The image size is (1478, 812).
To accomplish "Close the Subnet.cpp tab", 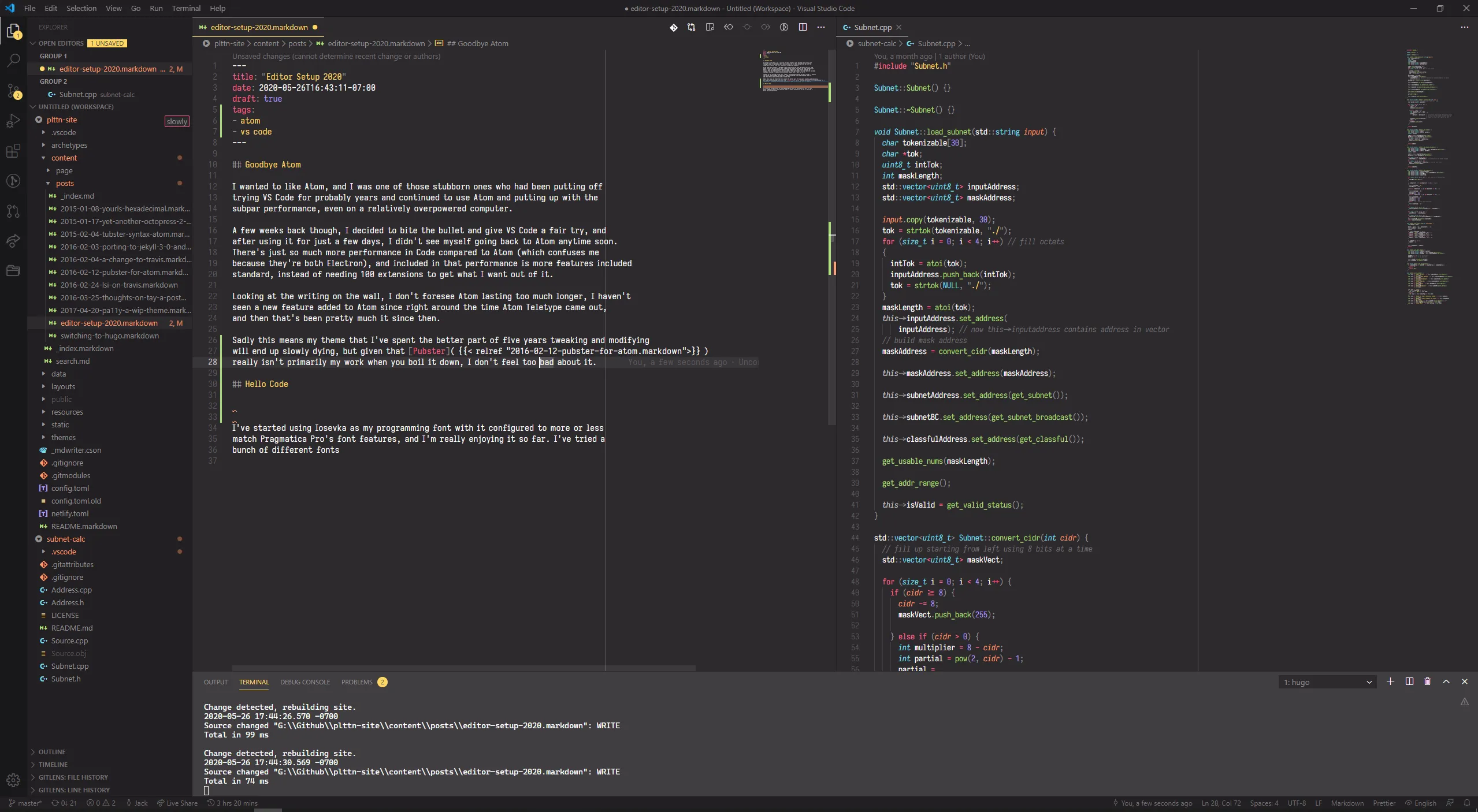I will pos(898,27).
